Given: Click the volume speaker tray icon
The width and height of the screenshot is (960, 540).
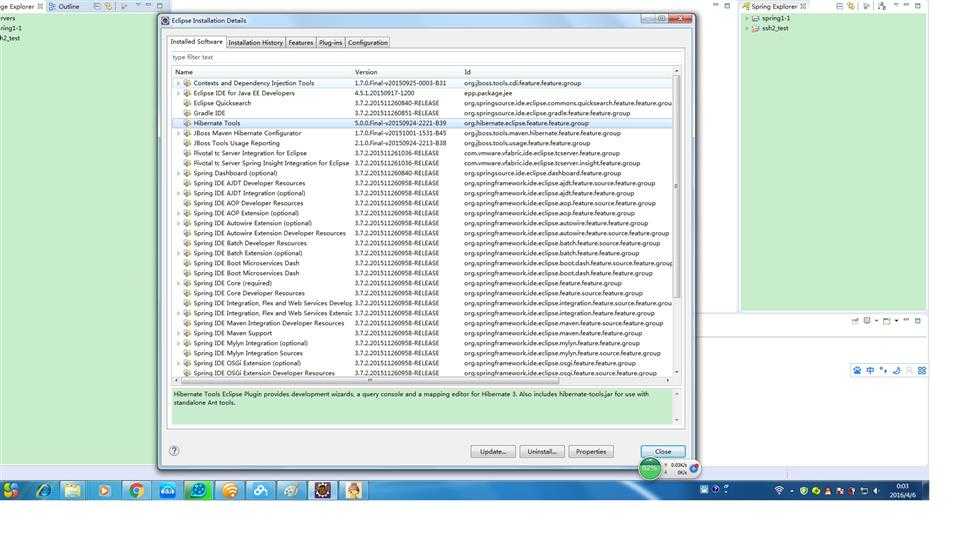Looking at the screenshot, I should click(x=876, y=491).
